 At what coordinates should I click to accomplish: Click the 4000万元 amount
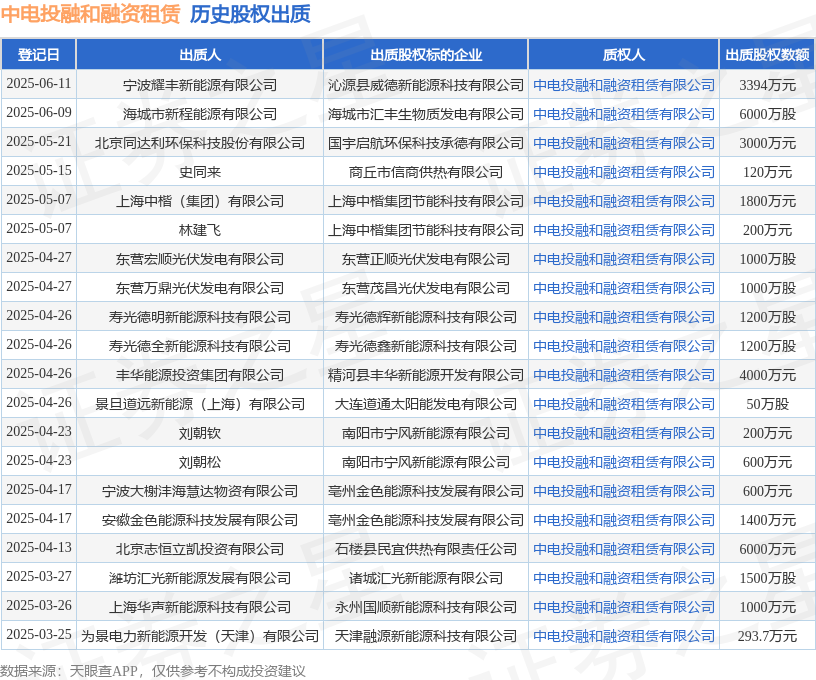click(x=768, y=375)
